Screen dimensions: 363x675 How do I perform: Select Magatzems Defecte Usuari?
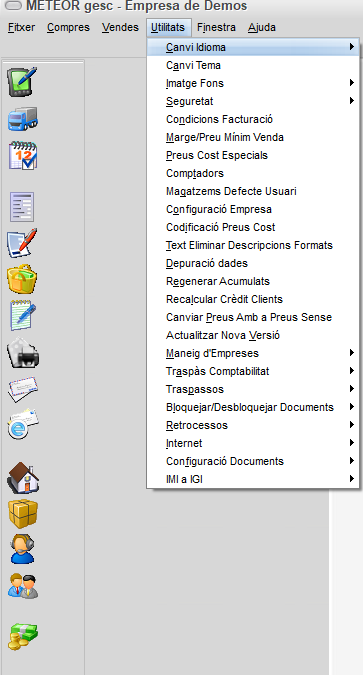click(x=253, y=191)
